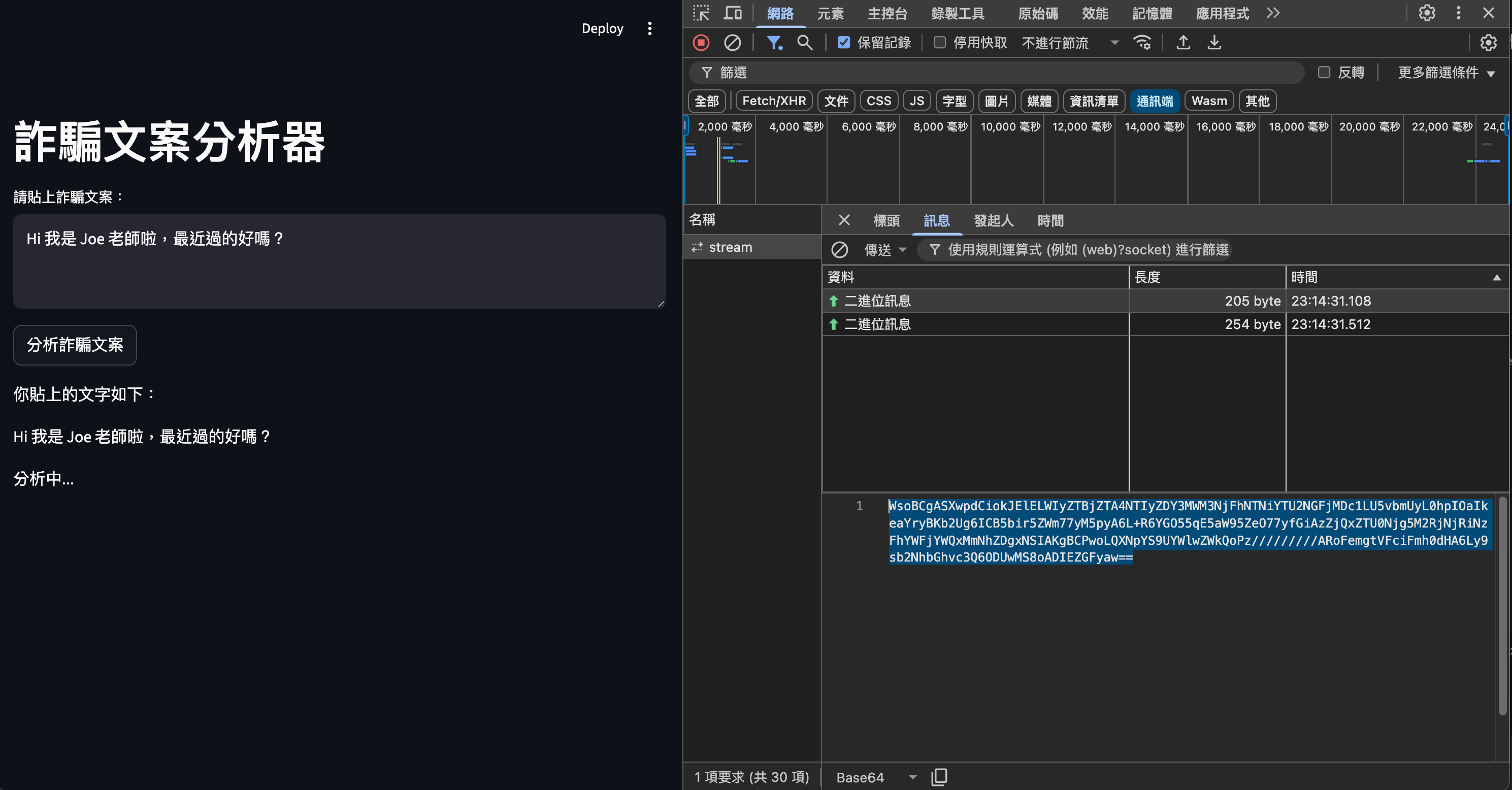This screenshot has height=790, width=1512.
Task: Open the 主控台 DevTools tab
Action: [x=887, y=13]
